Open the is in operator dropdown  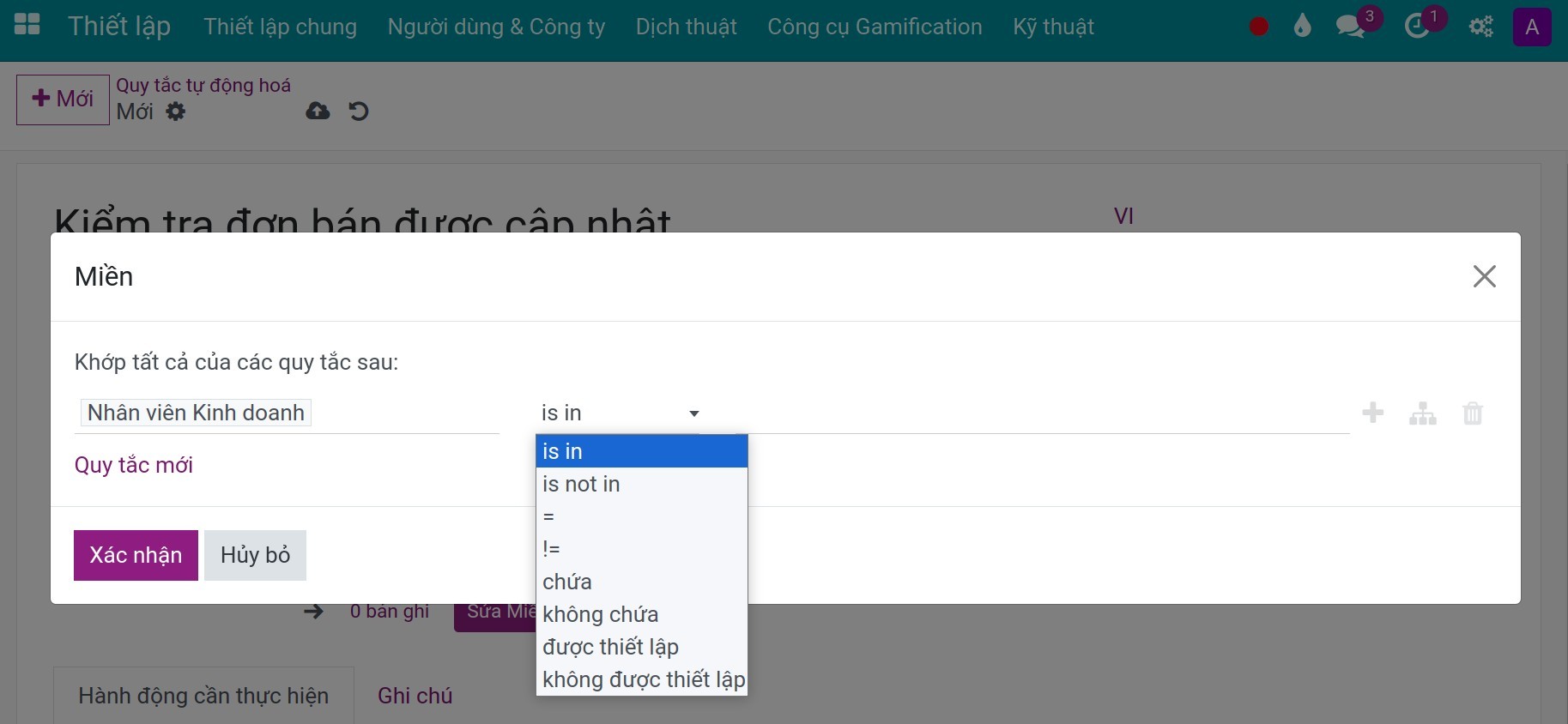coord(620,413)
